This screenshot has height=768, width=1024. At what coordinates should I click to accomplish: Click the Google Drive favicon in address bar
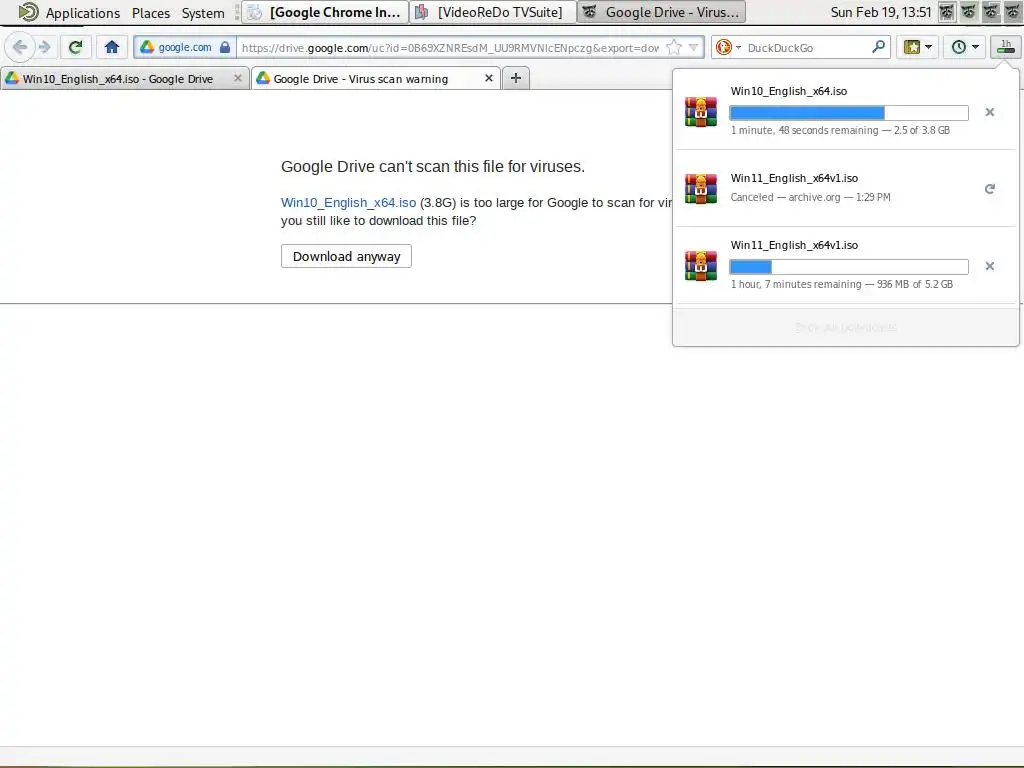147,47
